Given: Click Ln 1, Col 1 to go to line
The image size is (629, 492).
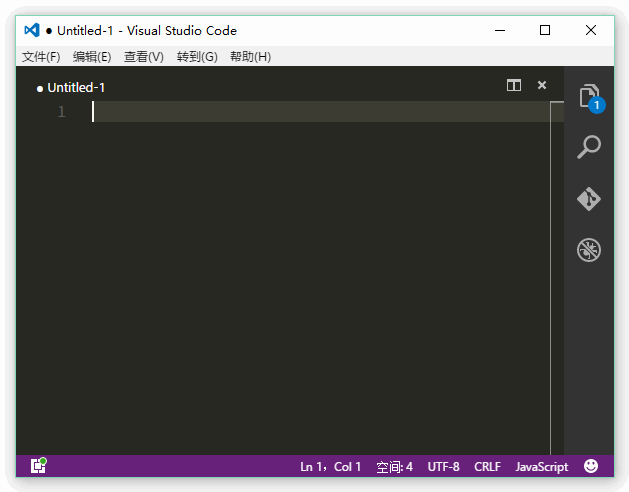Looking at the screenshot, I should click(x=331, y=467).
